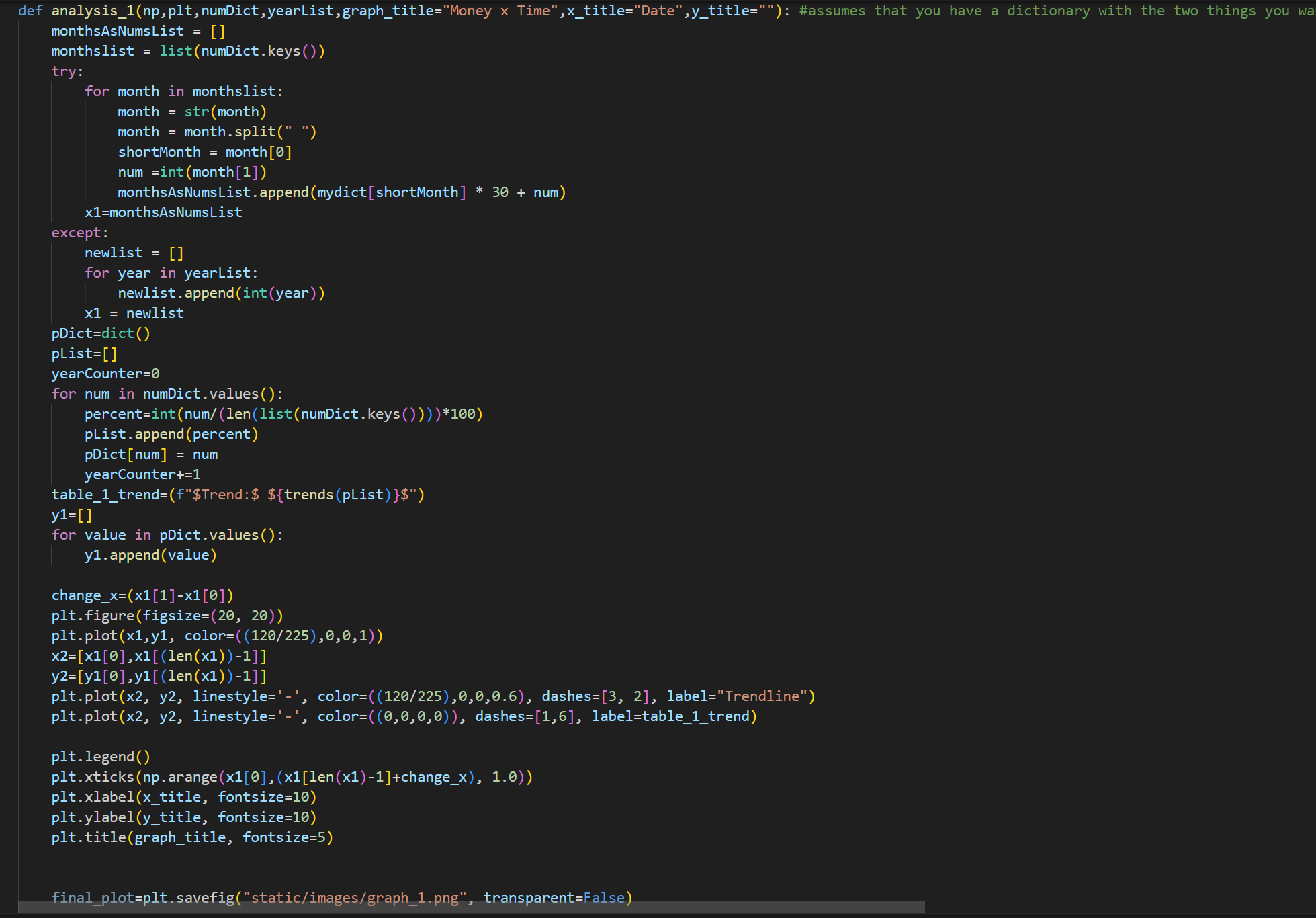Click 'trends(pList)' inside the f-string
The height and width of the screenshot is (918, 1316).
click(x=338, y=495)
